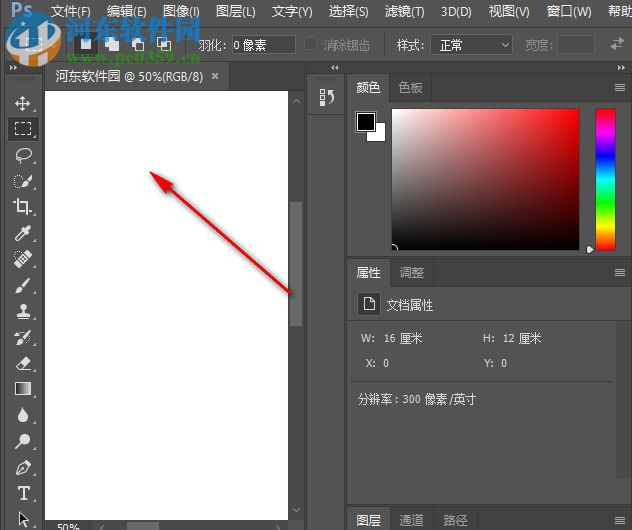
Task: Select the Blur tool
Action: (23, 415)
